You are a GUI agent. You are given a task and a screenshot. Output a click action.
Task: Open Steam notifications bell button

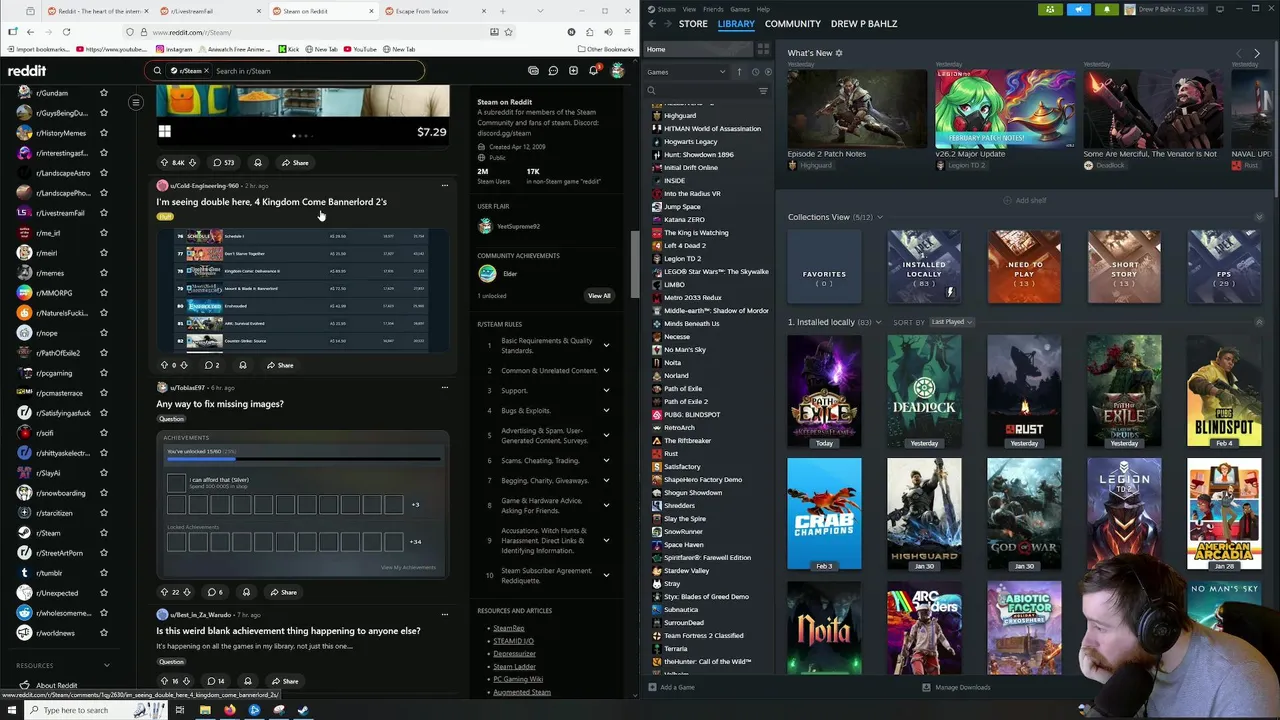1106,9
